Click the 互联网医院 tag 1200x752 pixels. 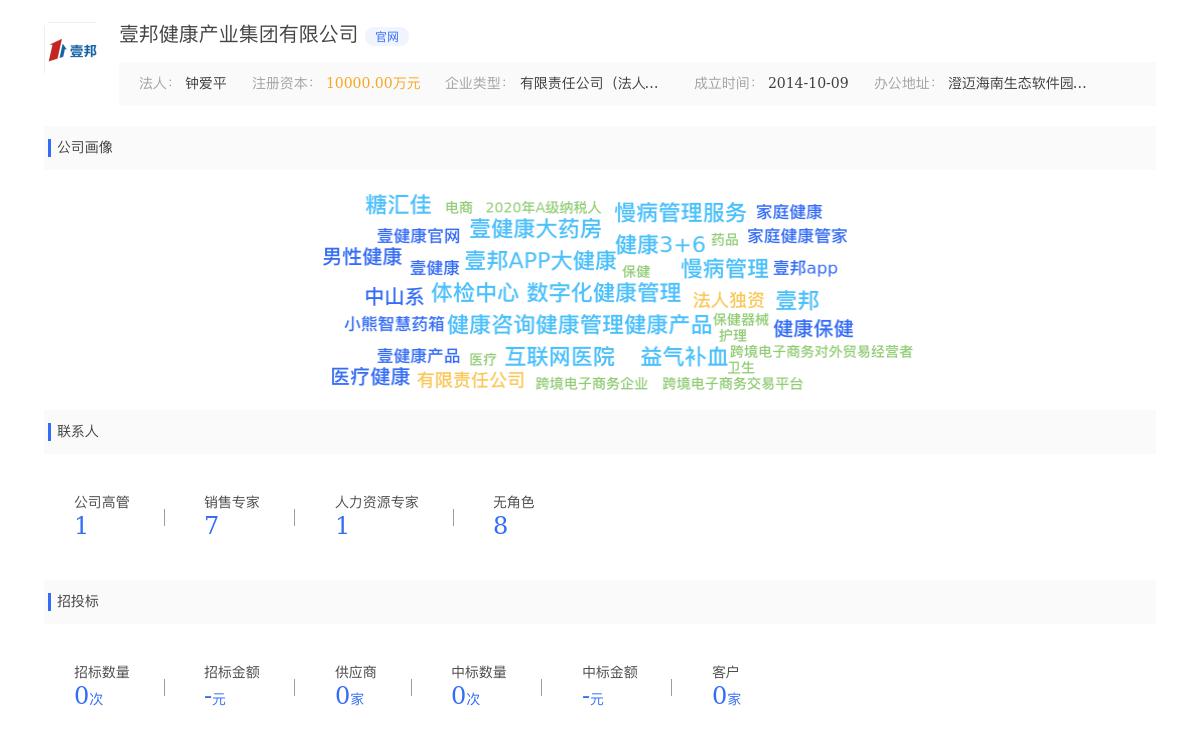560,357
